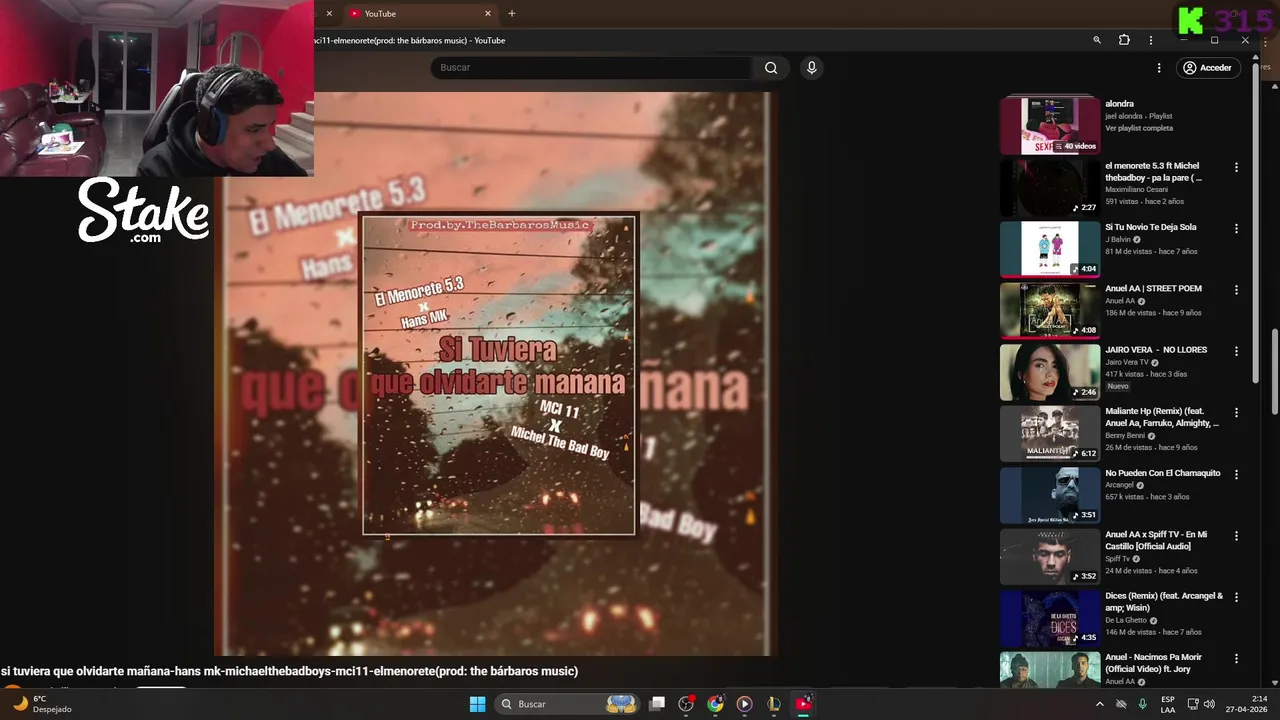1280x720 pixels.
Task: Open 'Maliante Hp (Remix)' video title
Action: (x=1162, y=417)
